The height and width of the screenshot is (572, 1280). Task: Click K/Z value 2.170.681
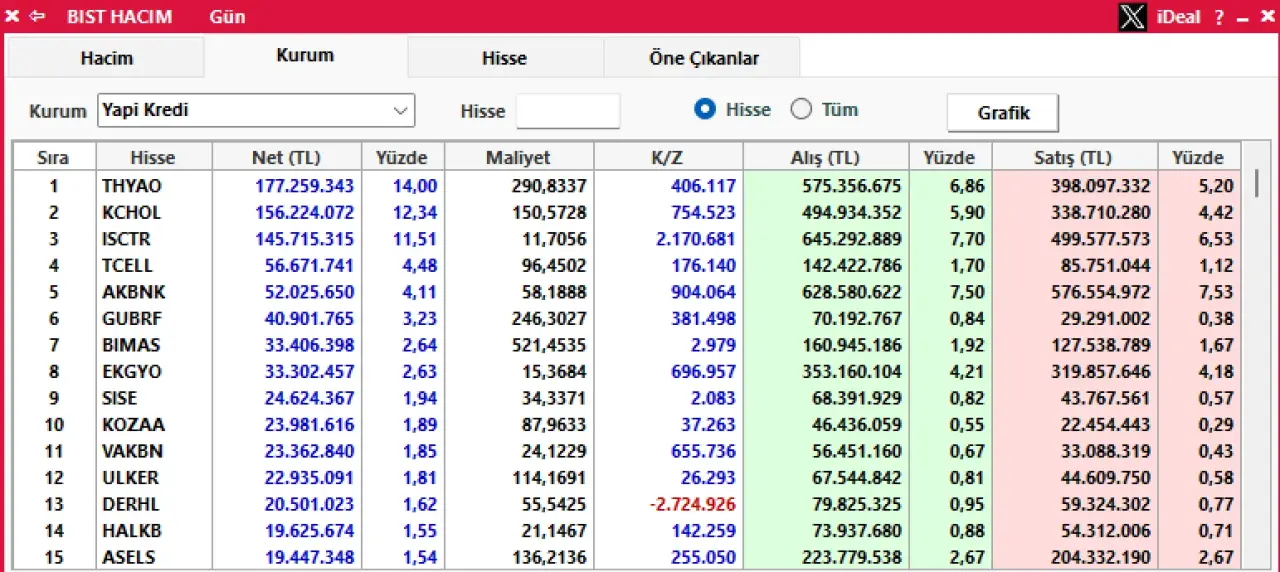[x=696, y=239]
